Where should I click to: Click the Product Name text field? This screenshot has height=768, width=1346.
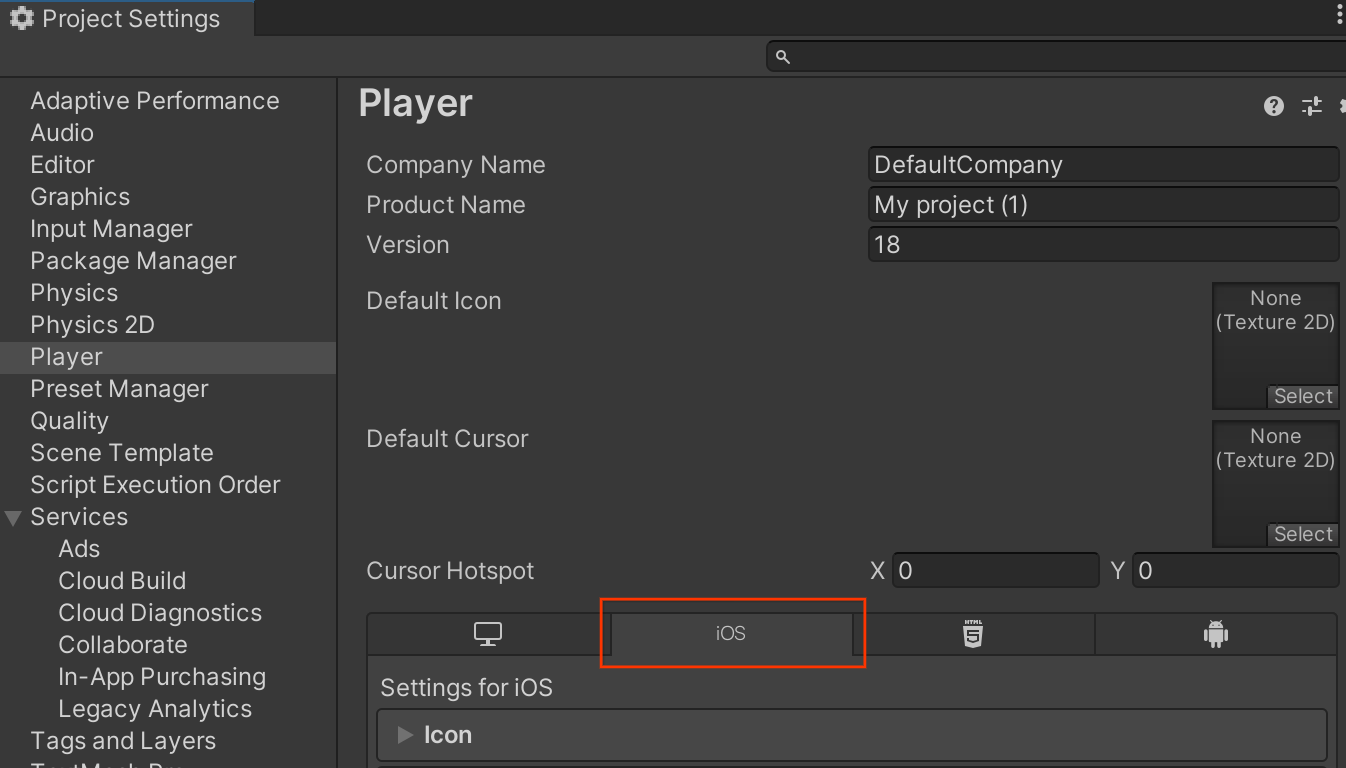point(1102,205)
